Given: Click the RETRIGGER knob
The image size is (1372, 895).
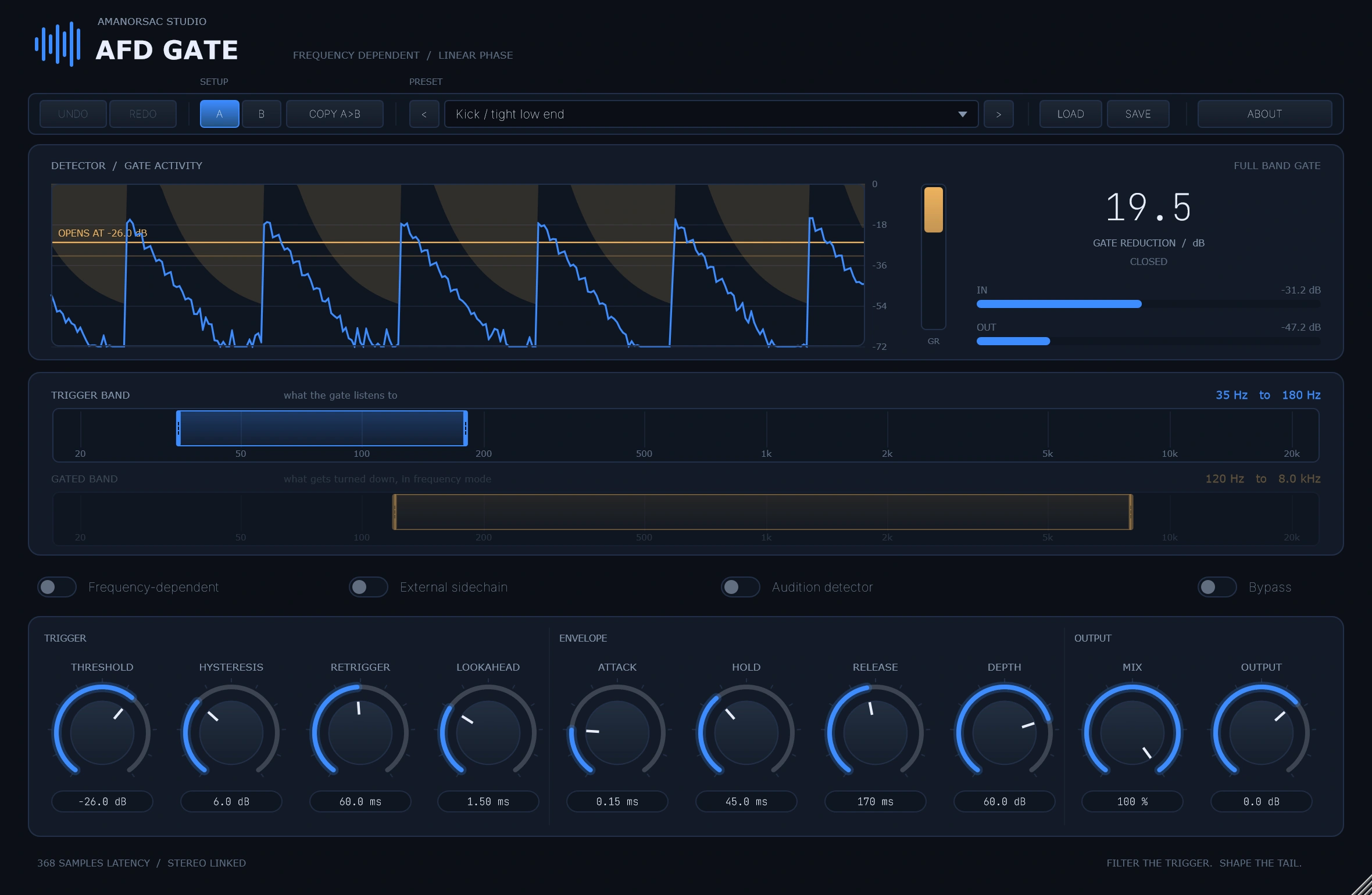Looking at the screenshot, I should tap(360, 732).
